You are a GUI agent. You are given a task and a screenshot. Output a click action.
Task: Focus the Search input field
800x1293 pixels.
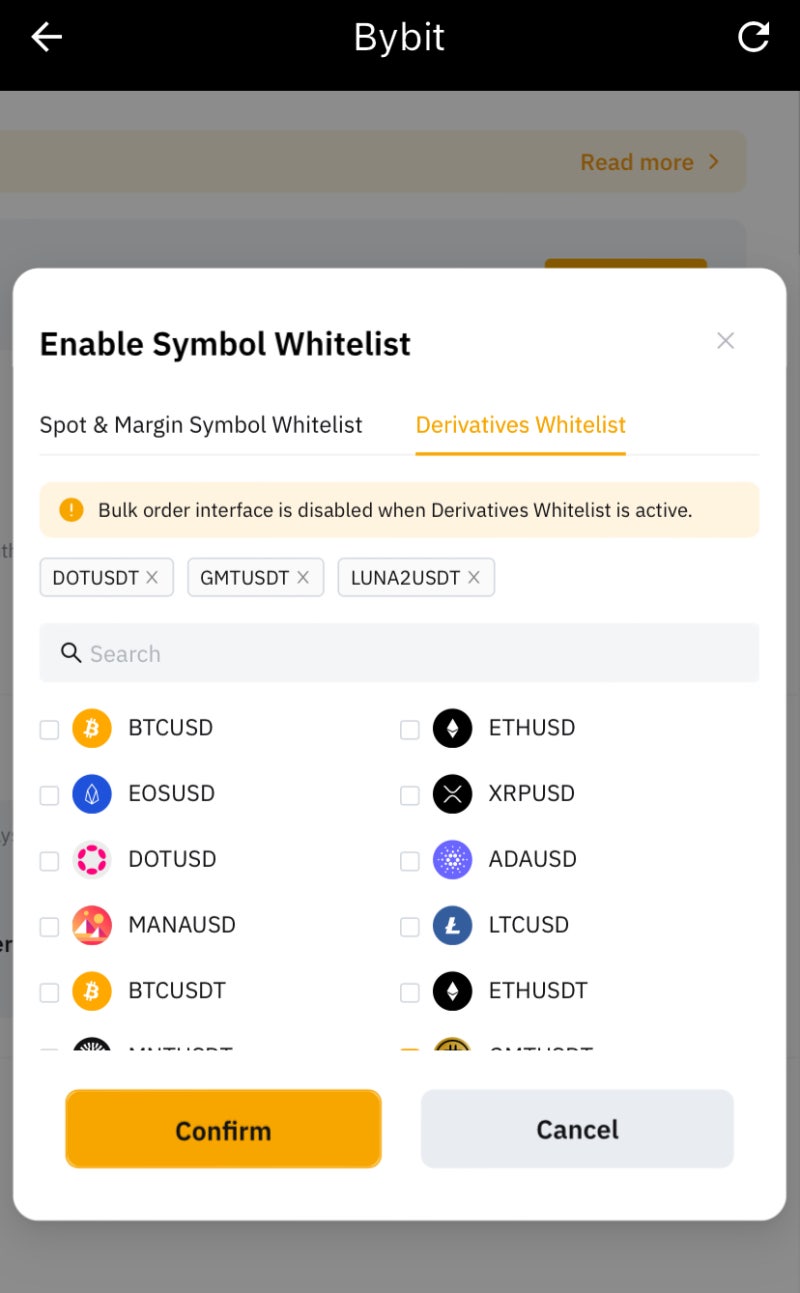click(x=420, y=653)
